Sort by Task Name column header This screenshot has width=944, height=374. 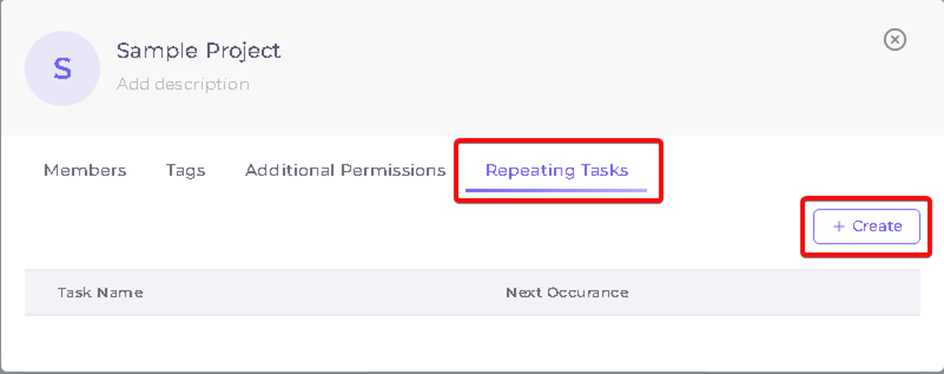[100, 293]
